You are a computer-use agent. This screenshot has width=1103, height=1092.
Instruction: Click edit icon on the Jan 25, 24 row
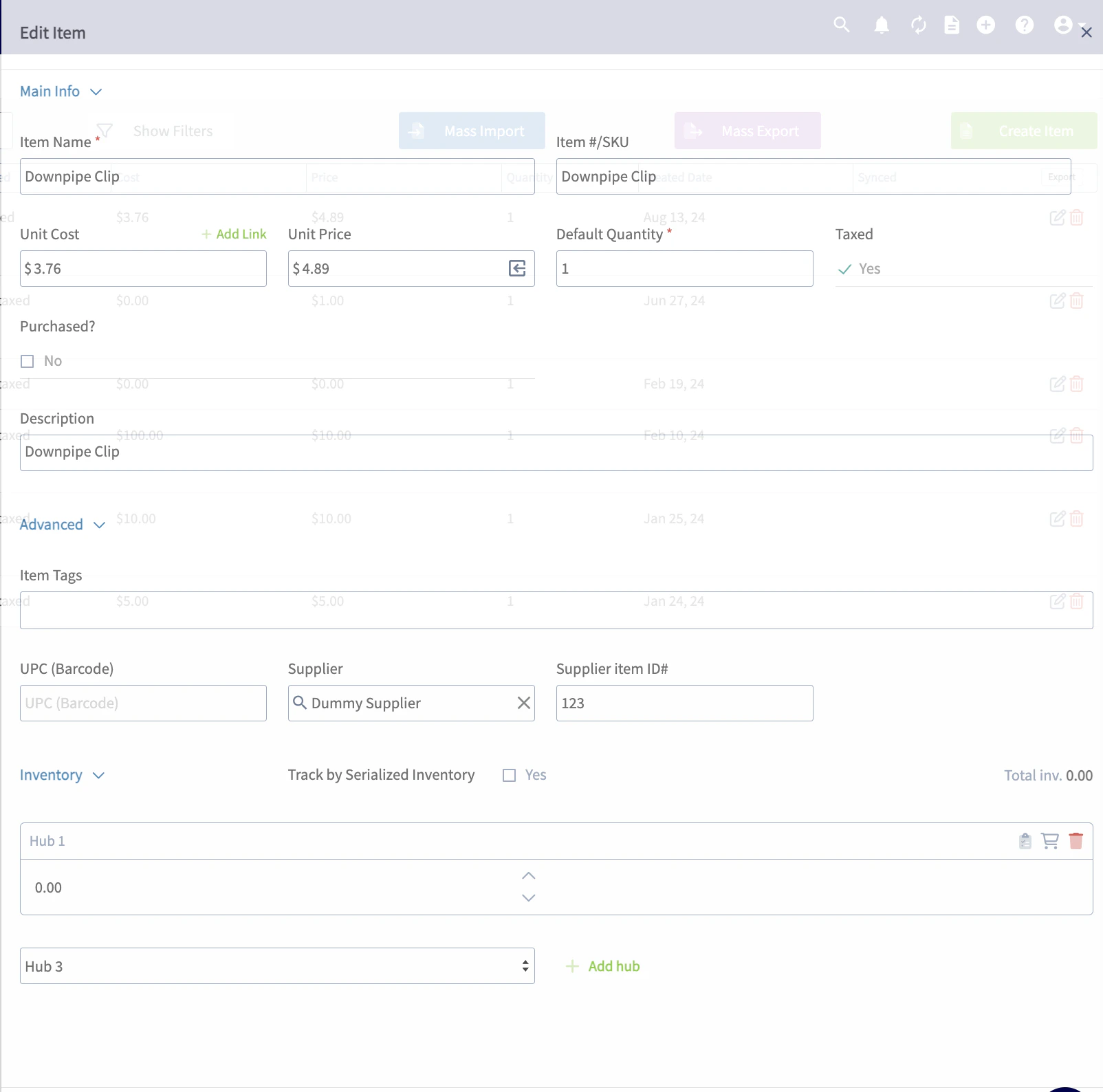coord(1058,518)
